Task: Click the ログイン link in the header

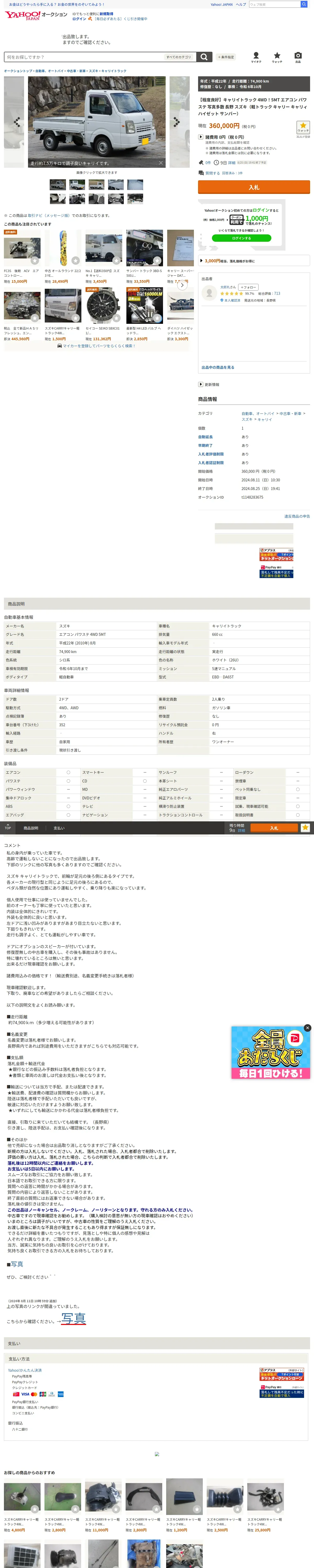Action: click(79, 19)
